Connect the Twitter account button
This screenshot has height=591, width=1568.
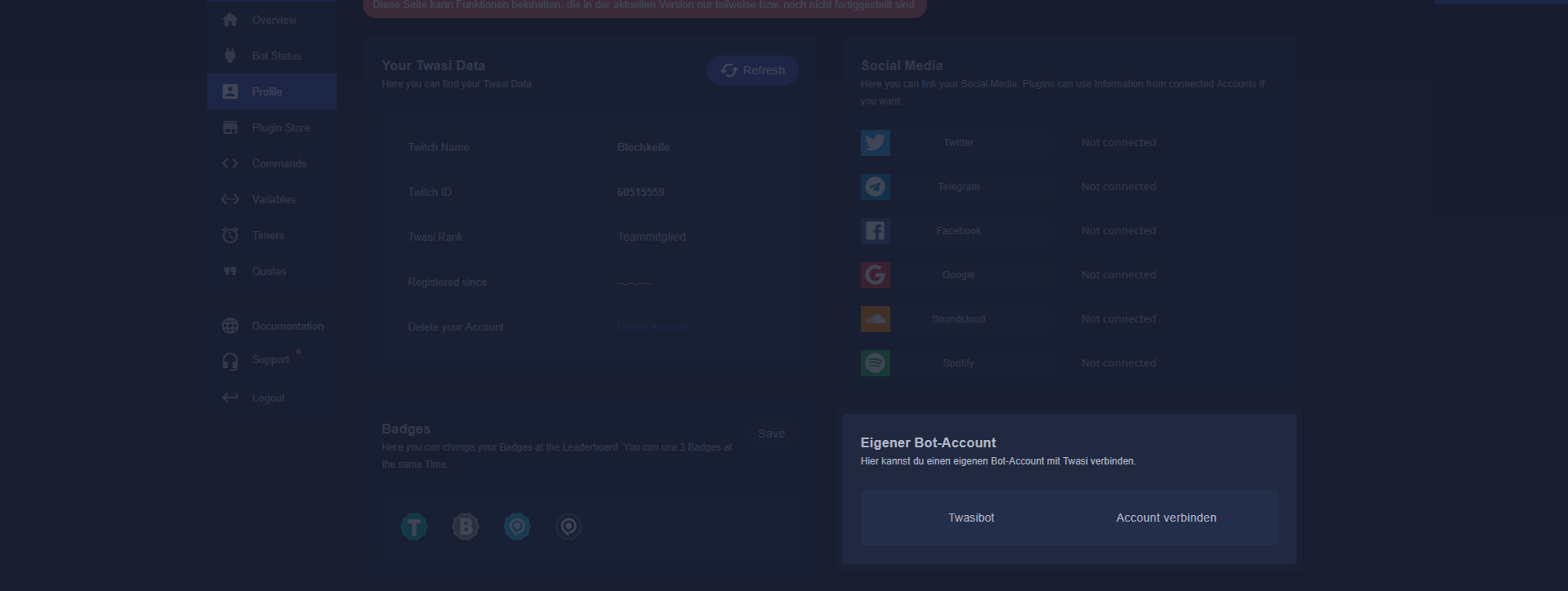(958, 143)
